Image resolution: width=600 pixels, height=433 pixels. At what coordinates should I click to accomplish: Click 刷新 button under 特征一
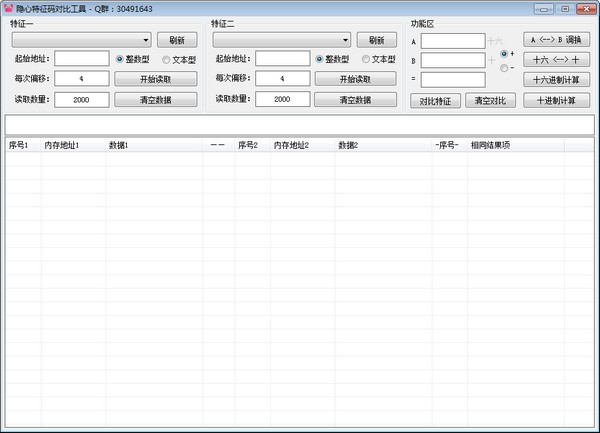pyautogui.click(x=176, y=40)
